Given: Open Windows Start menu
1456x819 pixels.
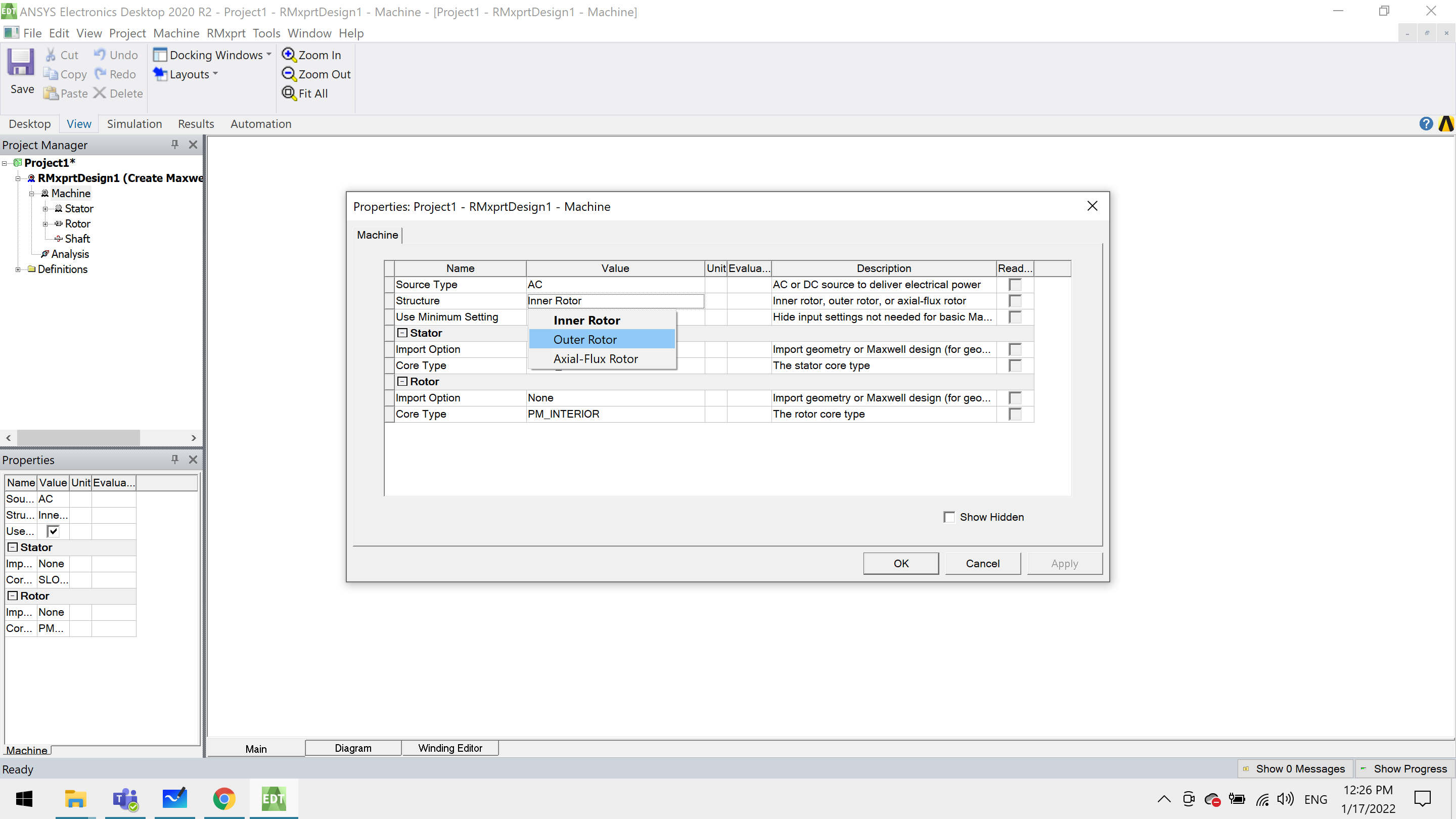Looking at the screenshot, I should (x=24, y=799).
